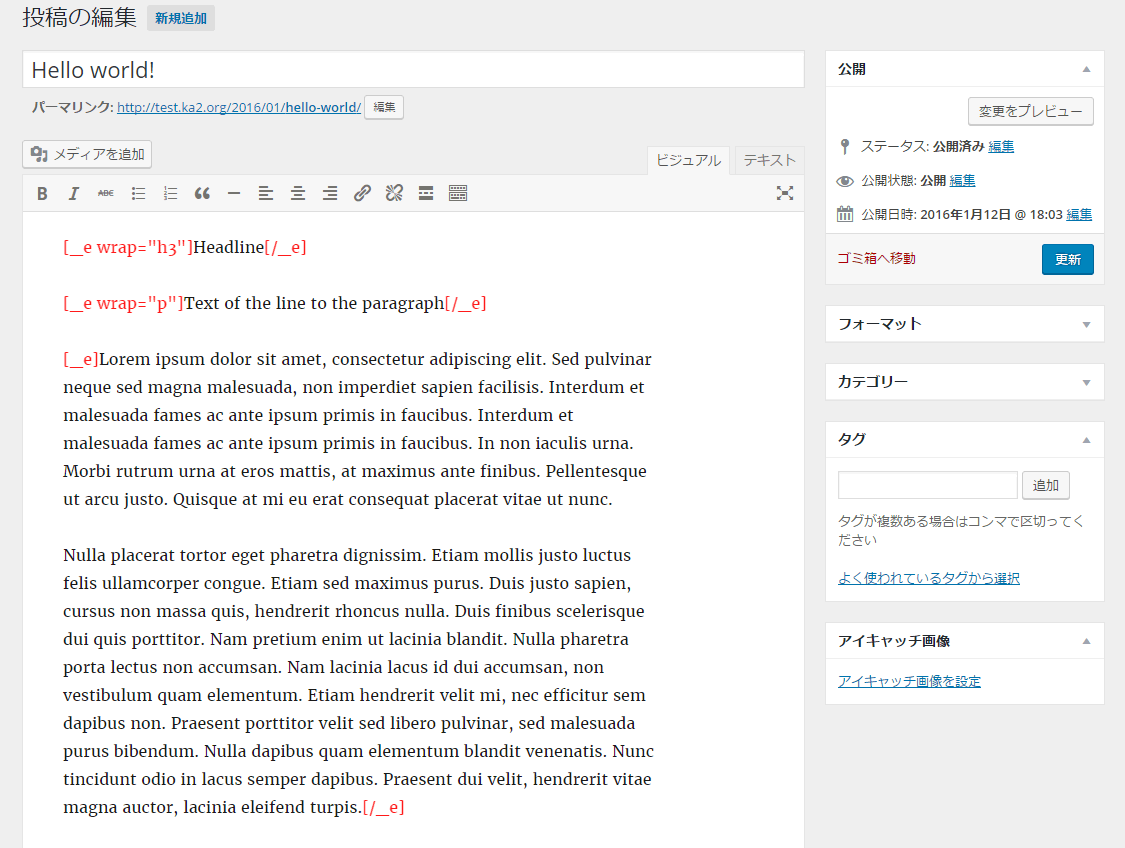Apply italic formatting
1125x848 pixels.
coord(74,194)
